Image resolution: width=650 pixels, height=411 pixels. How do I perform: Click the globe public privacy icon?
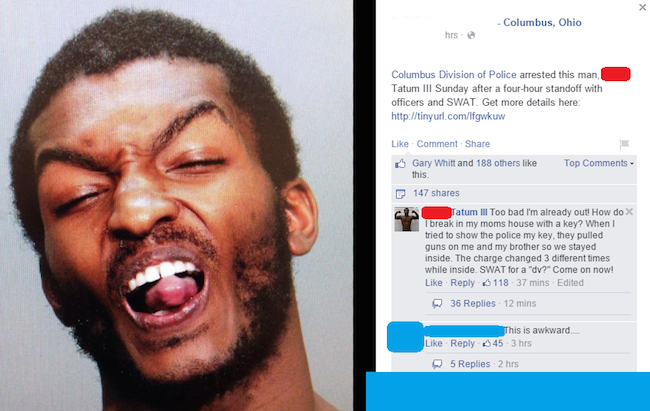(471, 35)
